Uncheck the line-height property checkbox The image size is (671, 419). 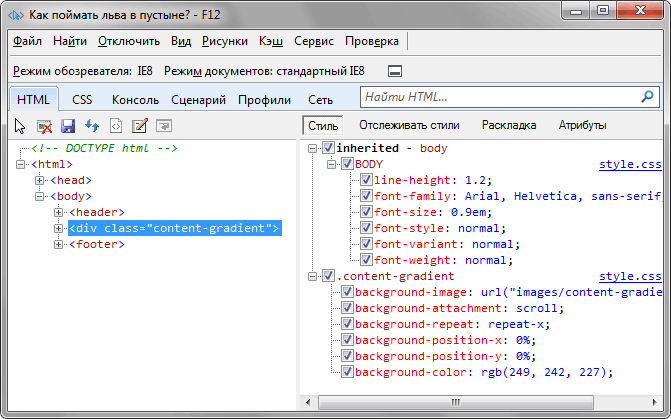click(x=365, y=180)
